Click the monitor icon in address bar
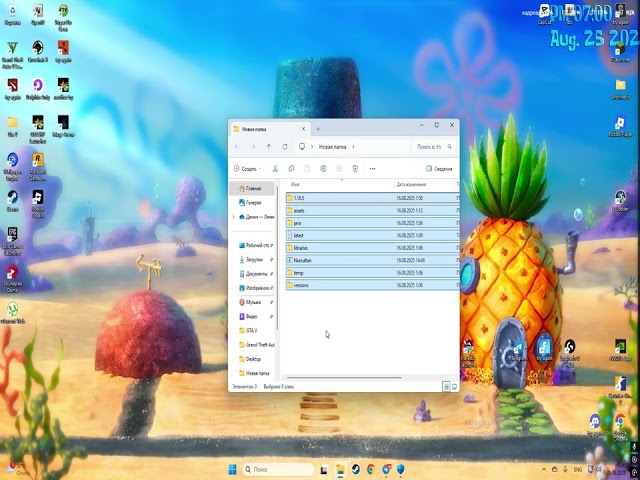 (x=302, y=147)
